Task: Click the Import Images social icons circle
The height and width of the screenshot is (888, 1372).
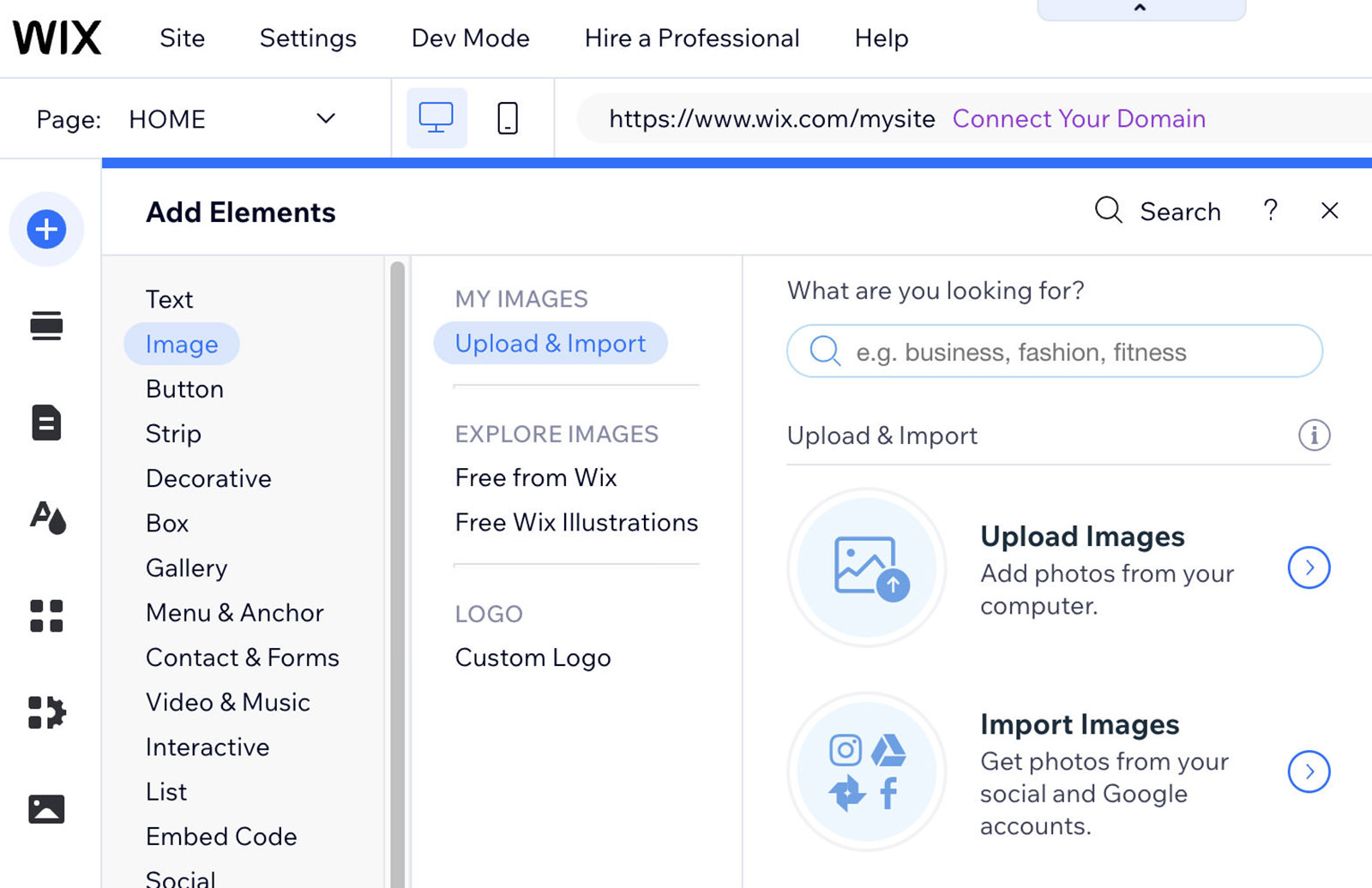Action: (x=867, y=771)
